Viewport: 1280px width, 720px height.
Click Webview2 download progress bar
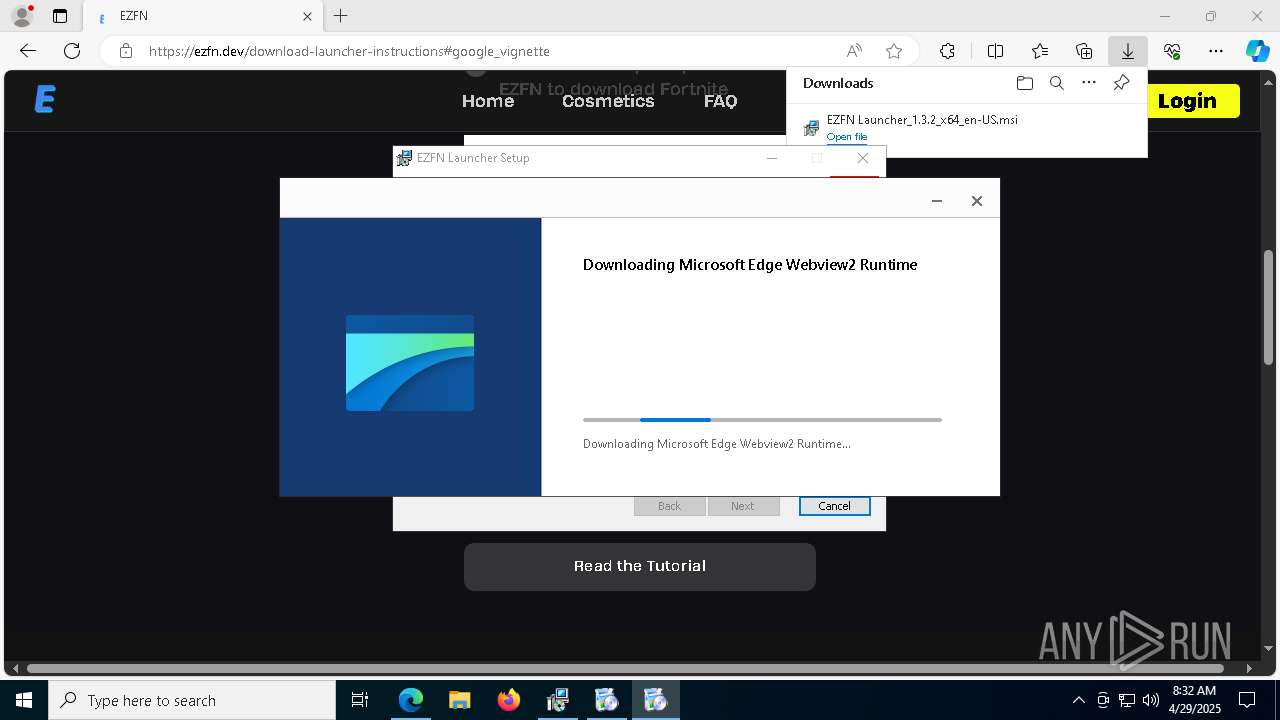(762, 420)
